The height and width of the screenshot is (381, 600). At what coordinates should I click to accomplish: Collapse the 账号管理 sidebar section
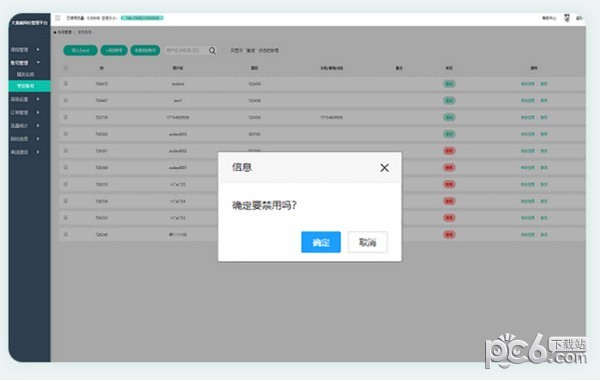pos(25,62)
